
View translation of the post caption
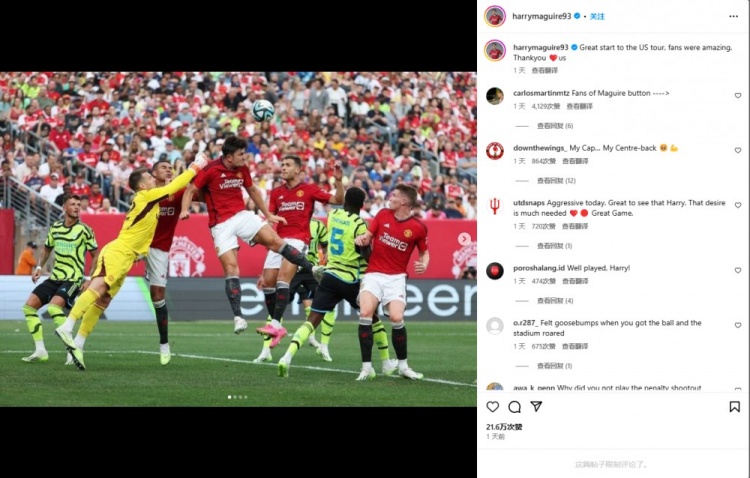[545, 70]
